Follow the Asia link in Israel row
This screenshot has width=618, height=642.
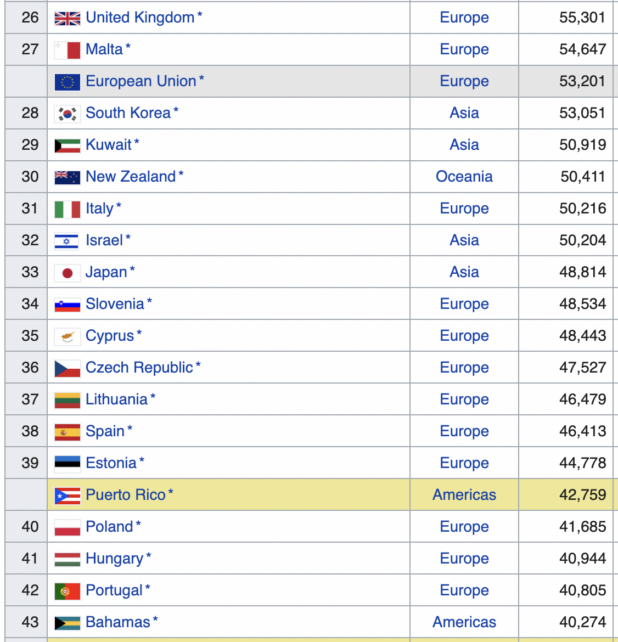tap(464, 240)
